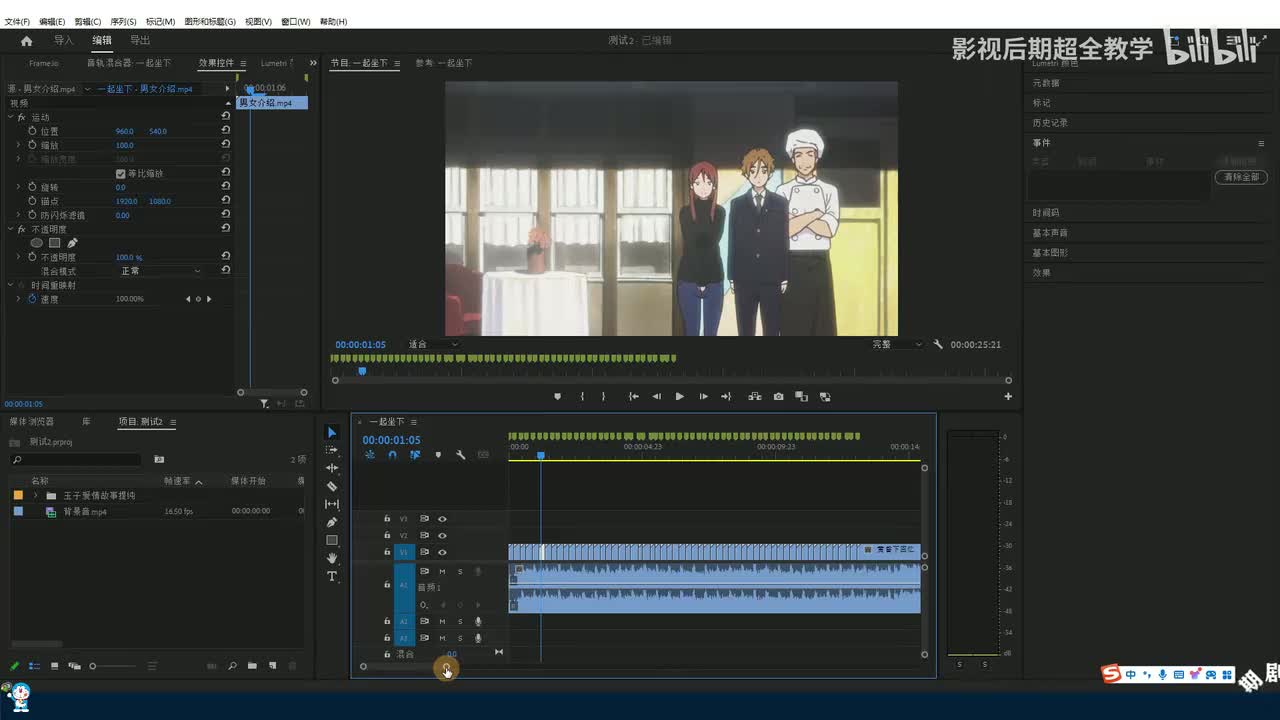Click the home icon at top left
Image resolution: width=1280 pixels, height=720 pixels.
click(x=26, y=41)
